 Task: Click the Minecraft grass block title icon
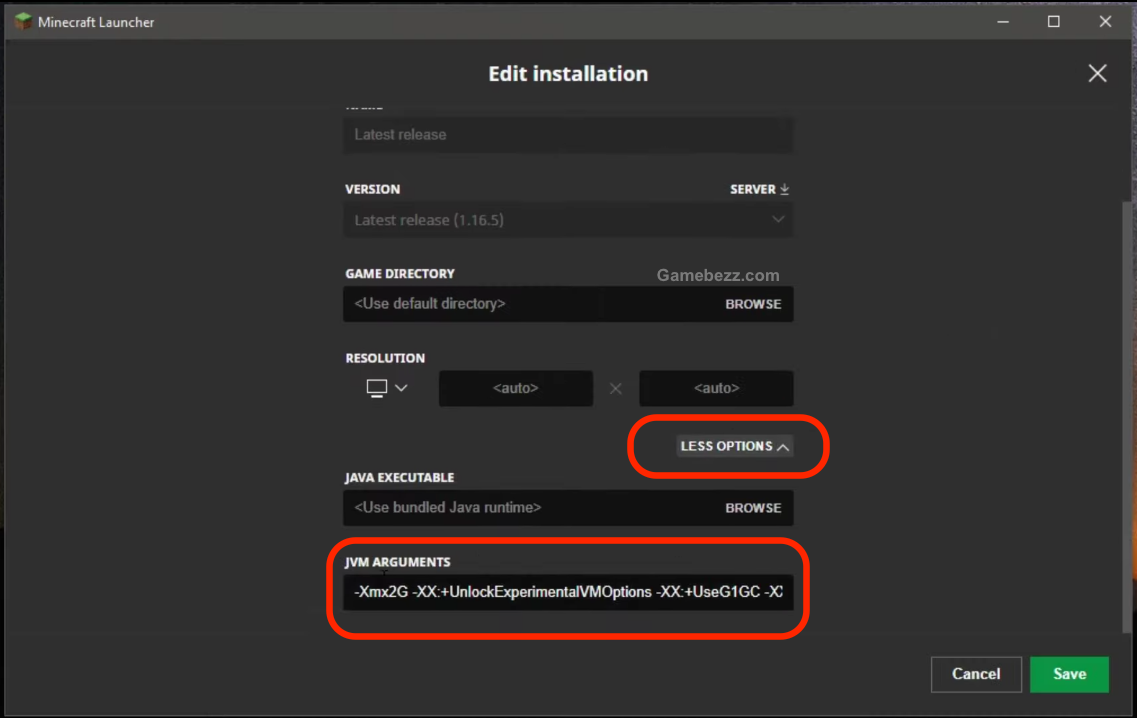tap(23, 22)
